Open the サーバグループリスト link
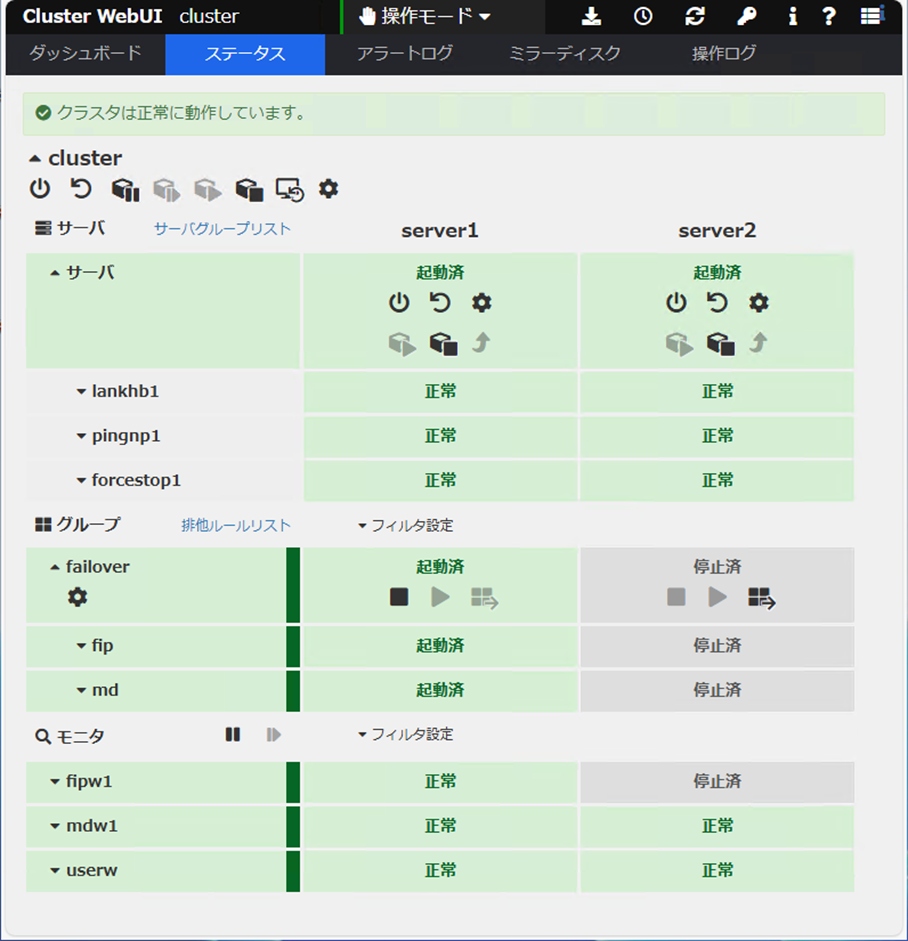Screen dimensions: 908x941 pyautogui.click(x=222, y=229)
